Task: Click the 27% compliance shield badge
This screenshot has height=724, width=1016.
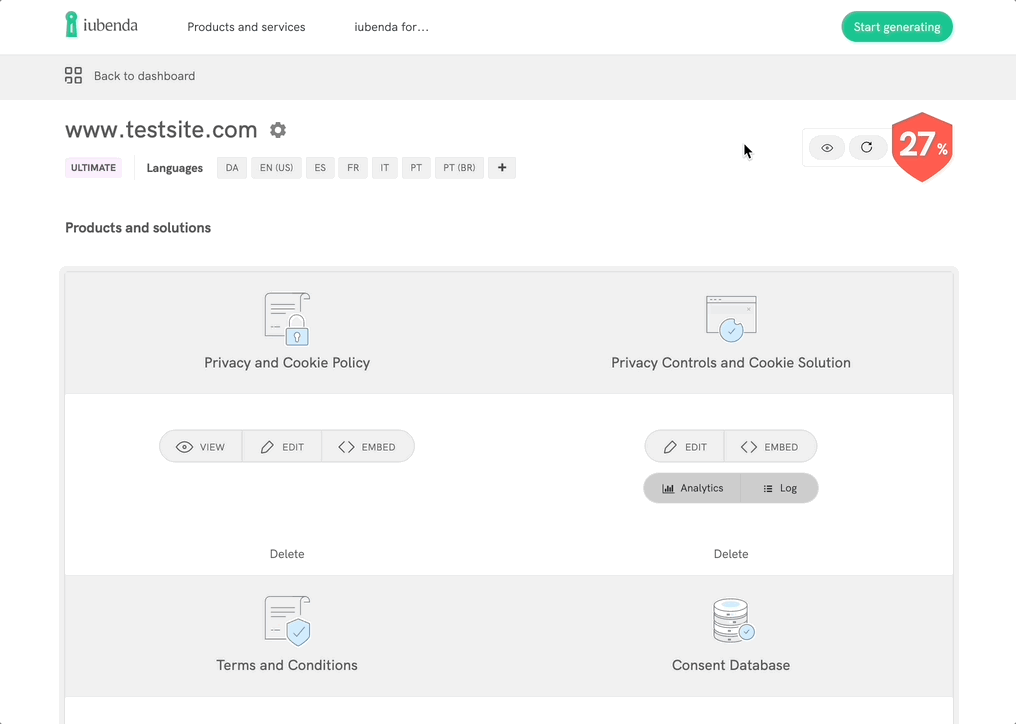Action: pyautogui.click(x=921, y=147)
